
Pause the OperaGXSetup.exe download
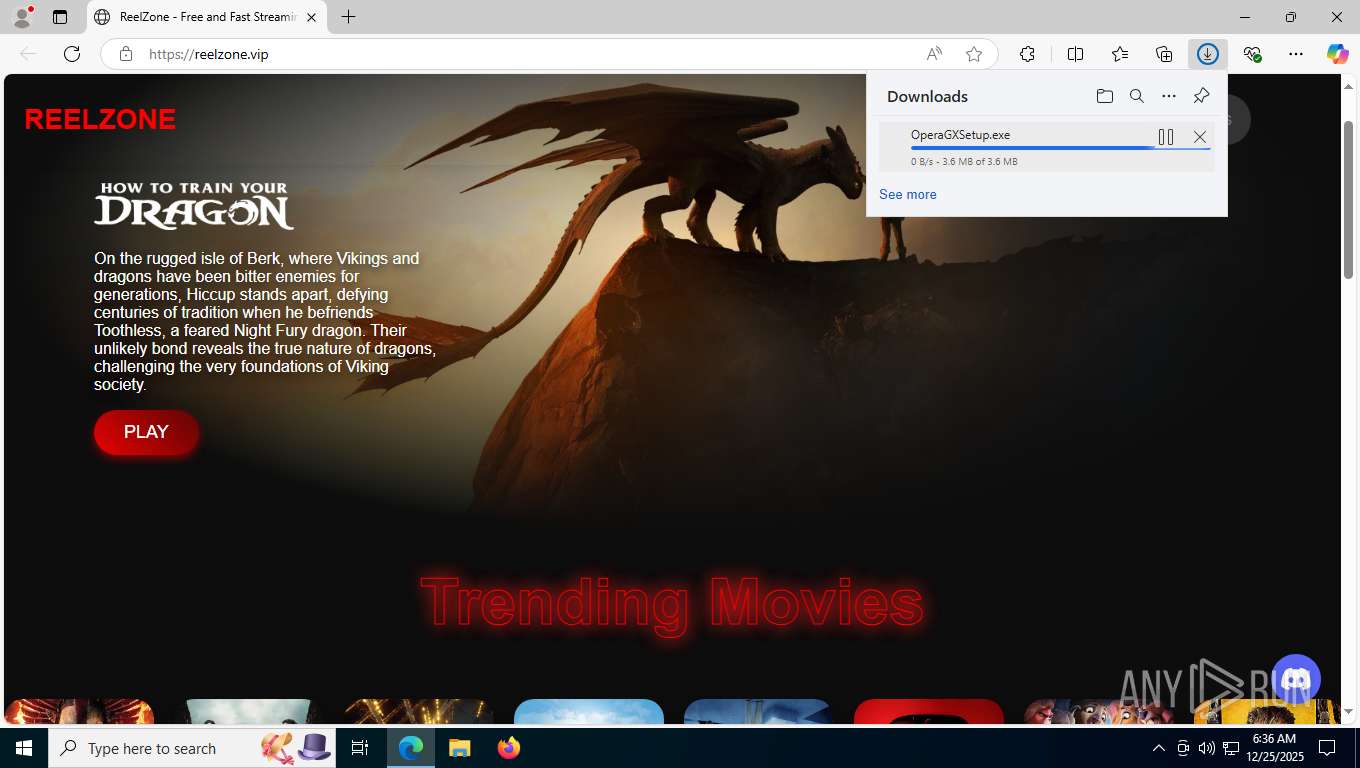(1166, 137)
